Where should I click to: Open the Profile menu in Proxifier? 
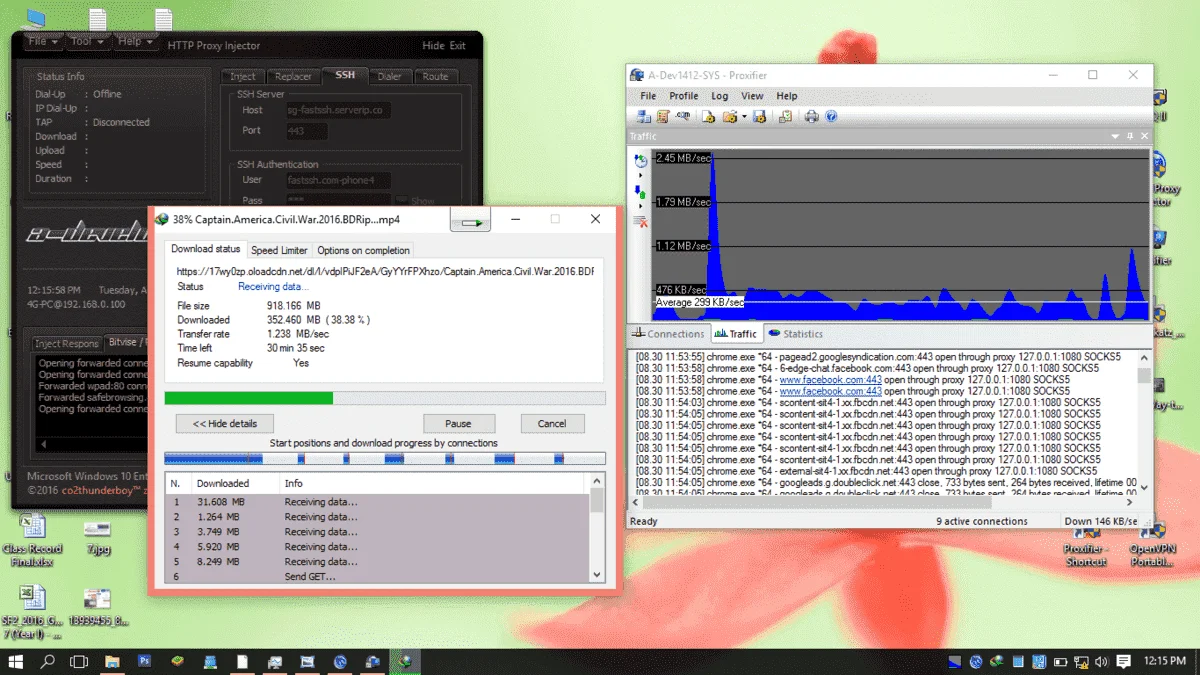click(684, 96)
